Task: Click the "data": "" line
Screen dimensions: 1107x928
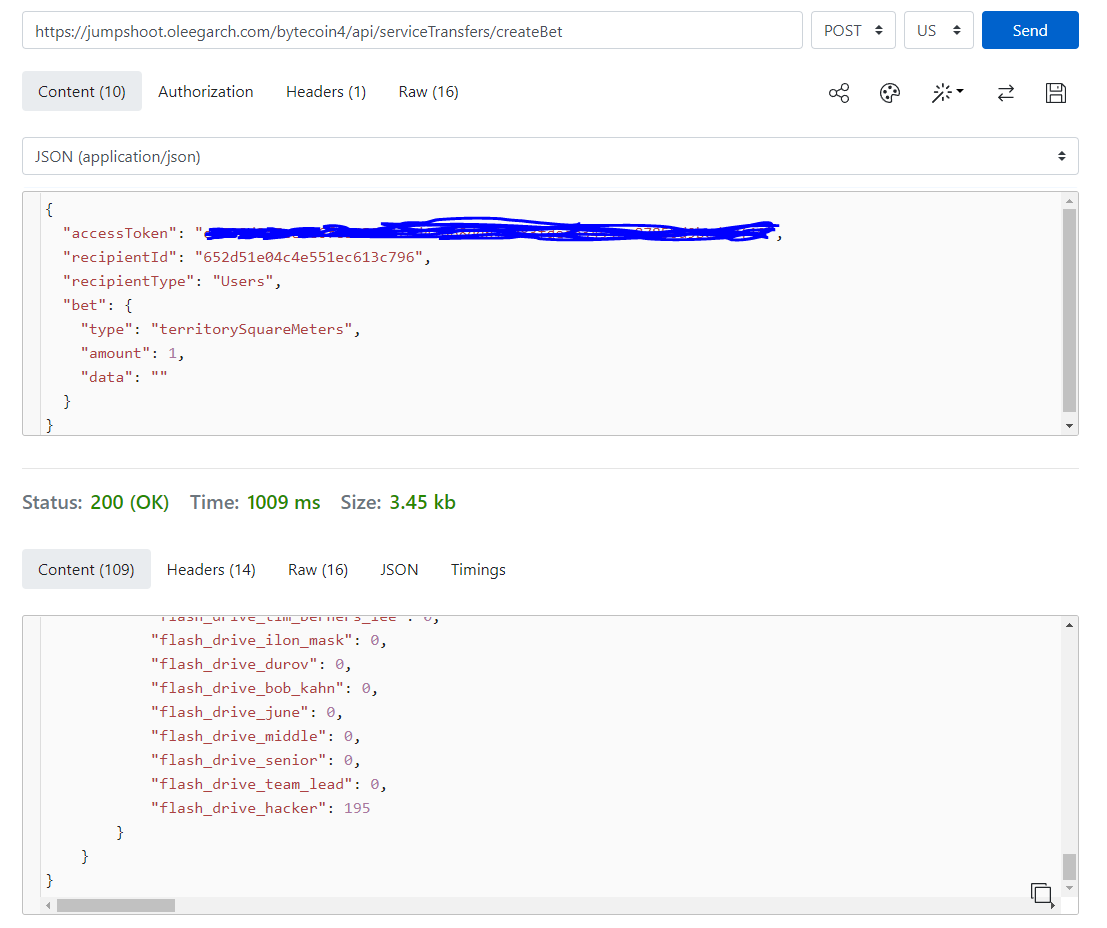Action: [x=124, y=377]
